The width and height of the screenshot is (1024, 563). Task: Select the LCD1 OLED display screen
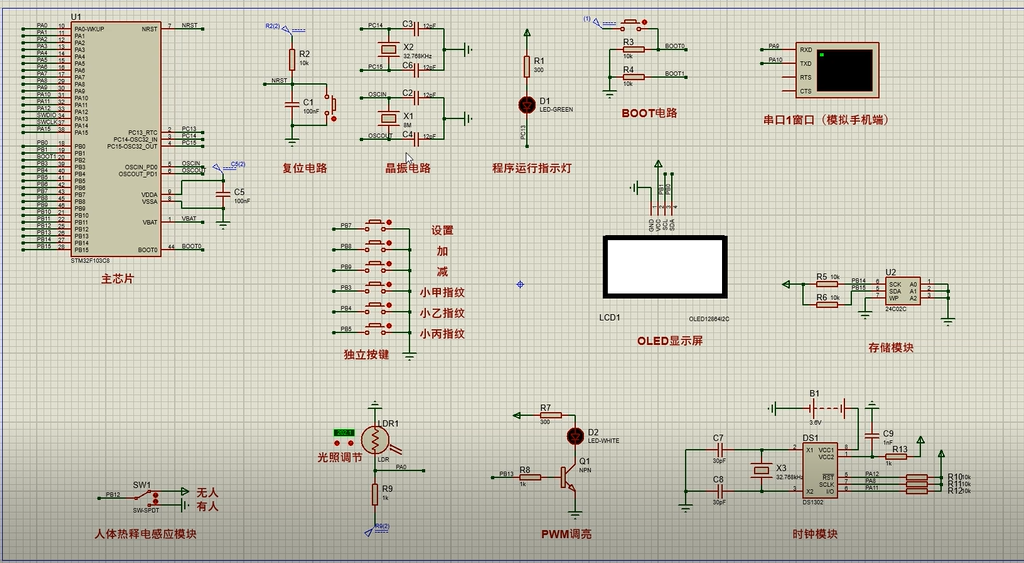click(x=665, y=267)
